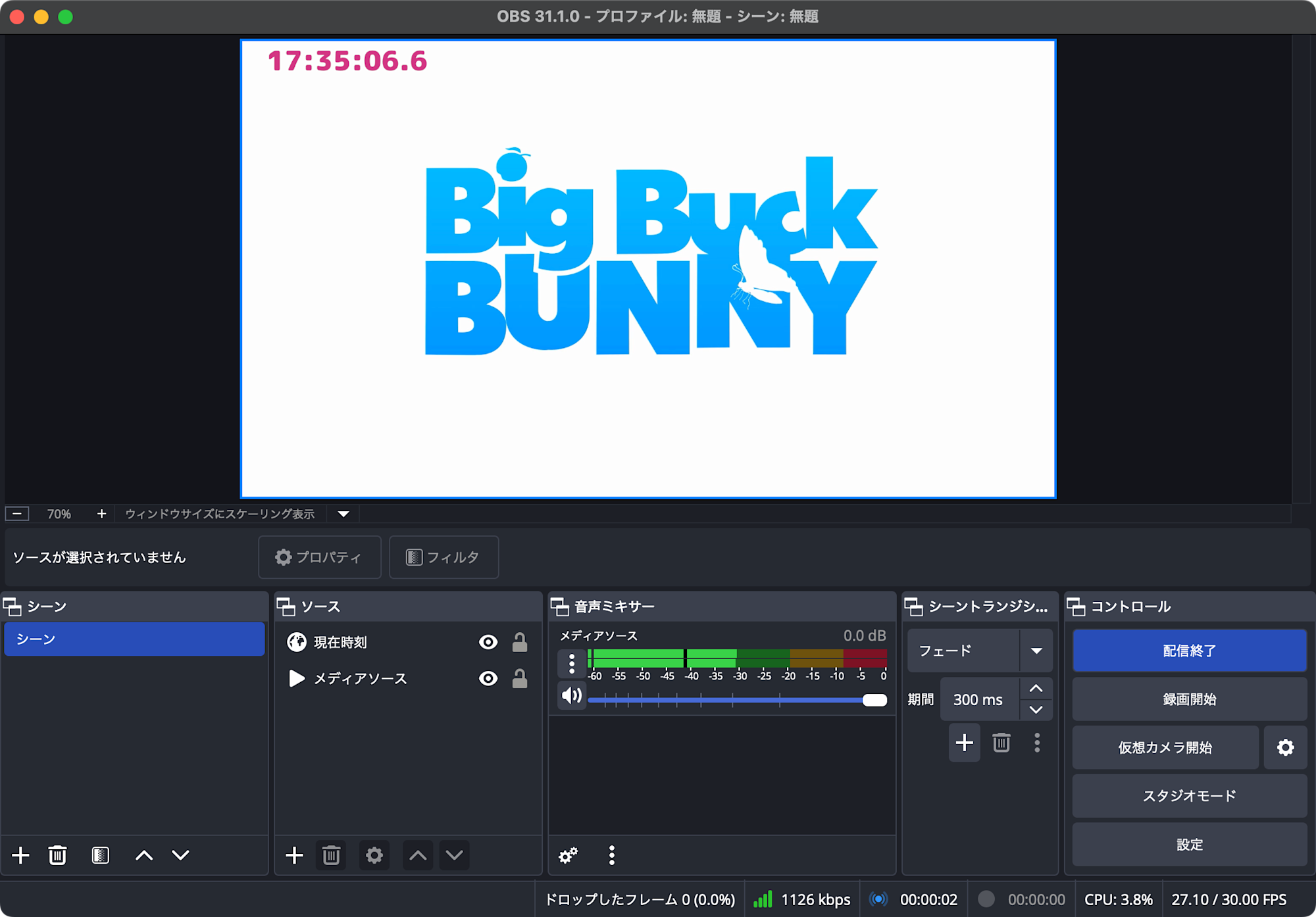
Task: Click the CPU: 3.8% status
Action: pos(1119,899)
